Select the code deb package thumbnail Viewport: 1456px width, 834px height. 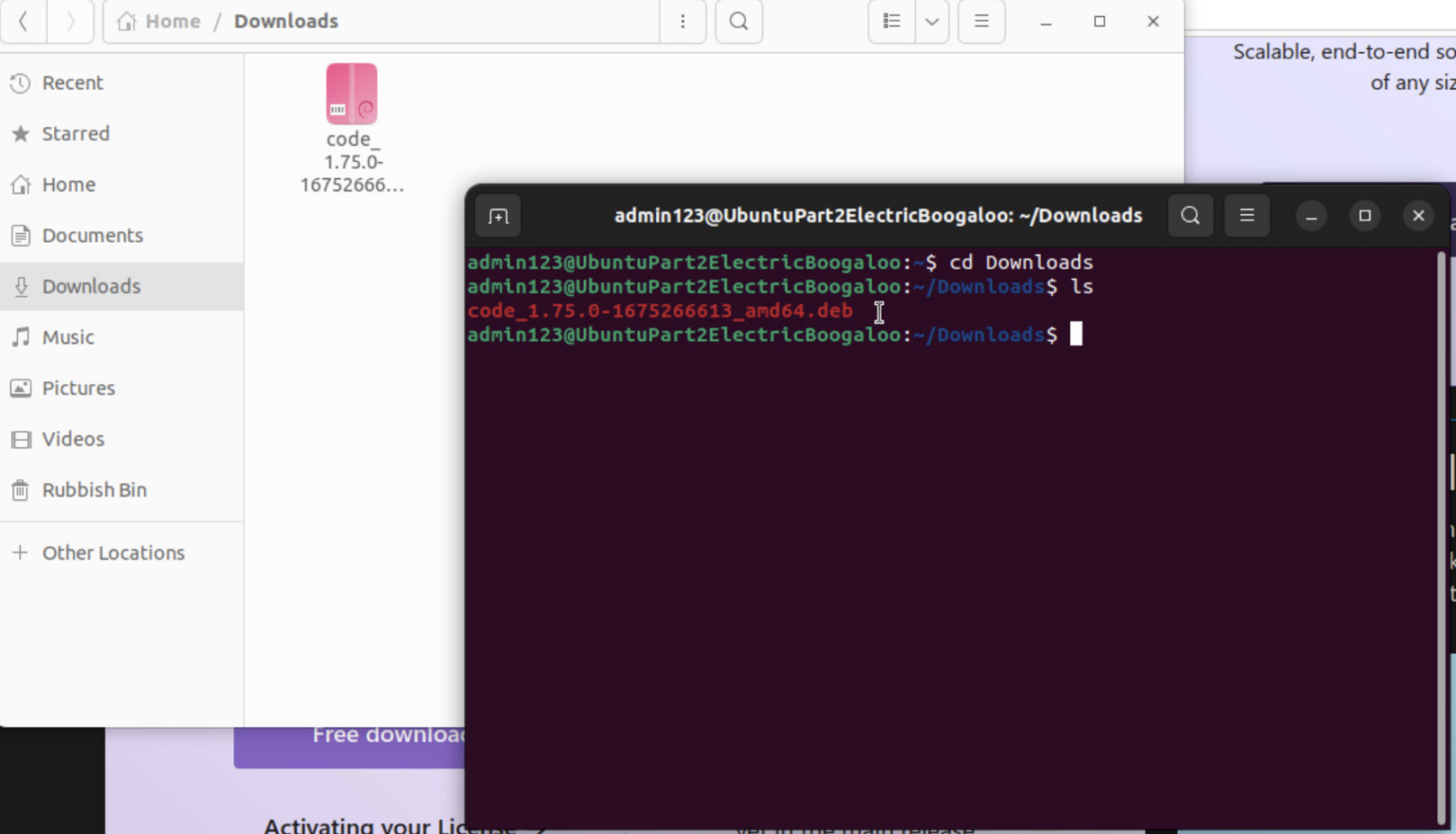coord(352,94)
